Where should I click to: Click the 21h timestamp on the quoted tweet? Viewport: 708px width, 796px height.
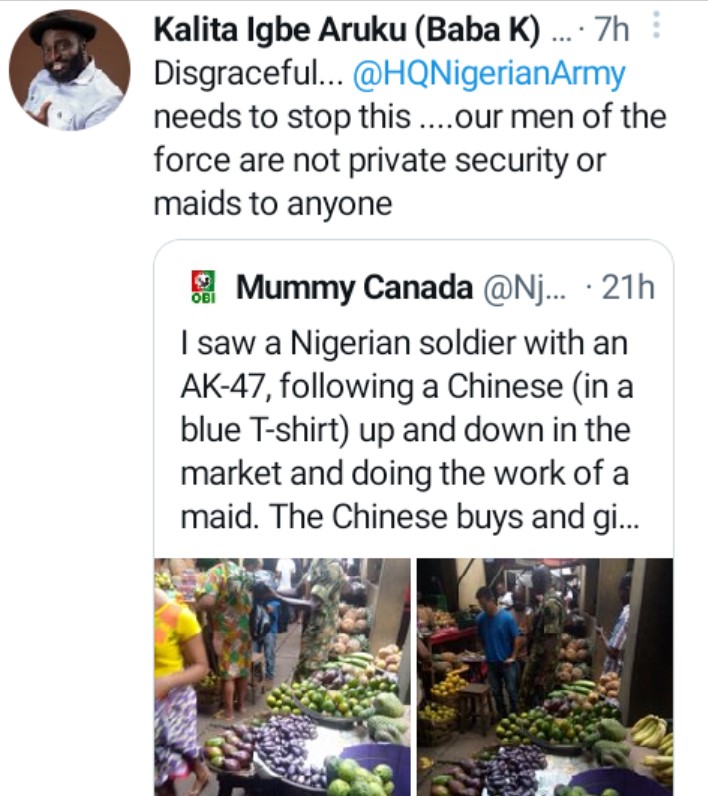click(626, 288)
